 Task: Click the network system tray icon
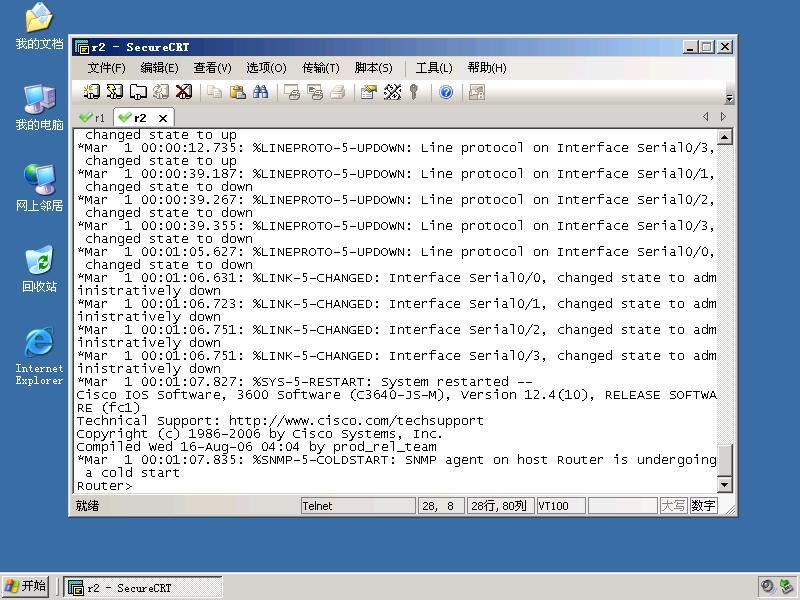pos(786,587)
